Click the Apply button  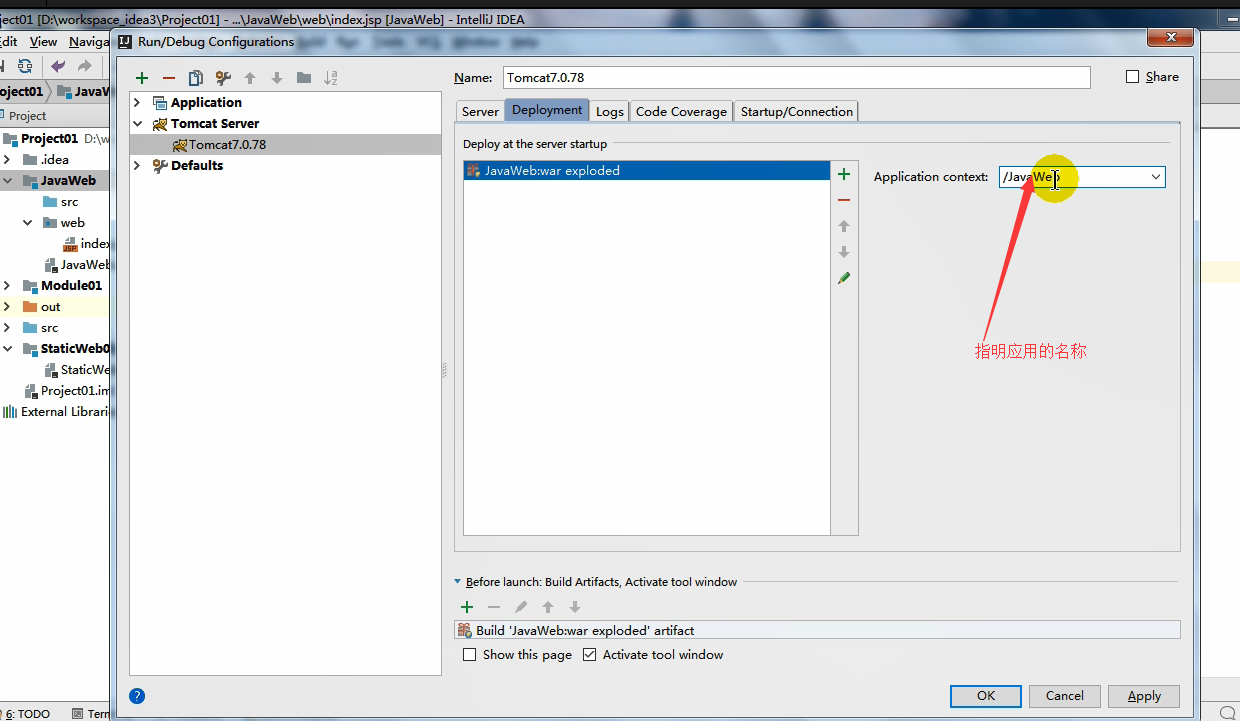coord(1144,696)
